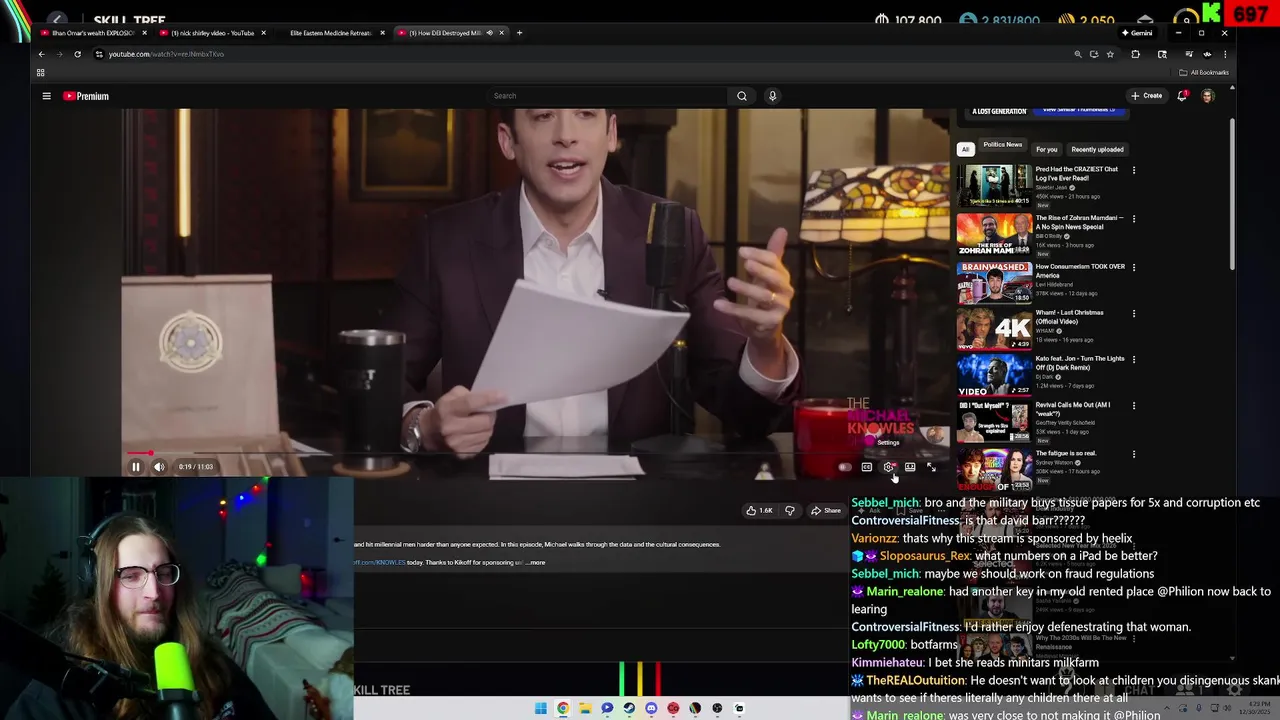The image size is (1280, 720).
Task: Open the browser Extensions puzzle icon
Action: pos(1135,54)
